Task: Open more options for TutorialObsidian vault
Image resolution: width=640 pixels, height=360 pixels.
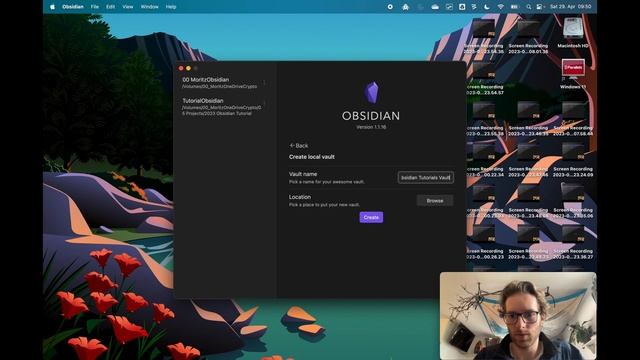Action: click(264, 104)
